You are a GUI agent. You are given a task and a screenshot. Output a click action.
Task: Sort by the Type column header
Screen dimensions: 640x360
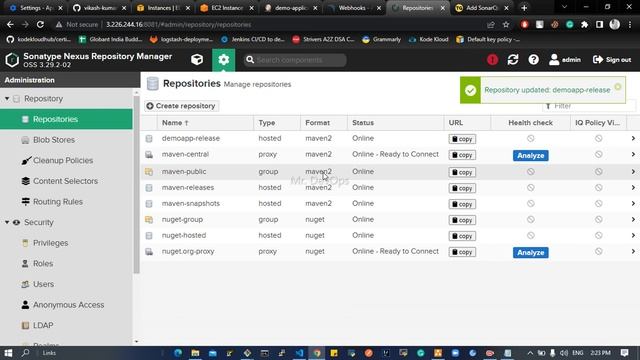click(x=277, y=123)
